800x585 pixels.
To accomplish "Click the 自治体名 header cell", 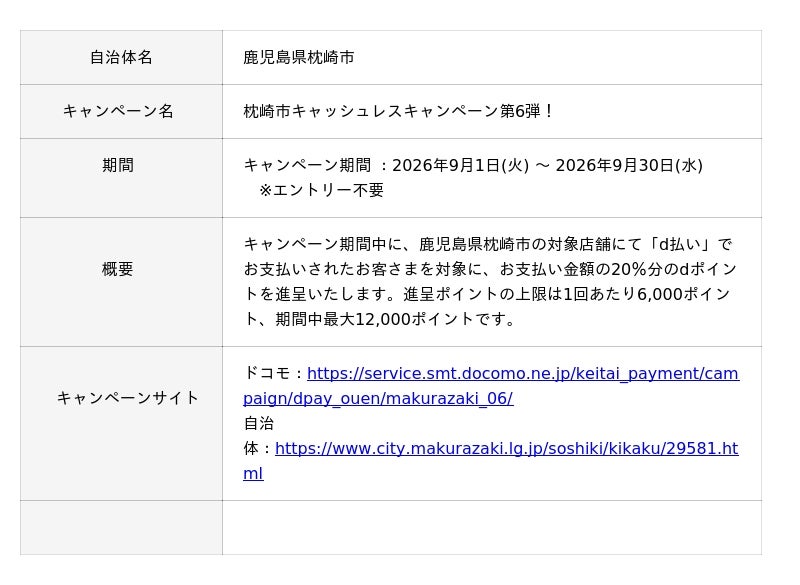I will (121, 57).
